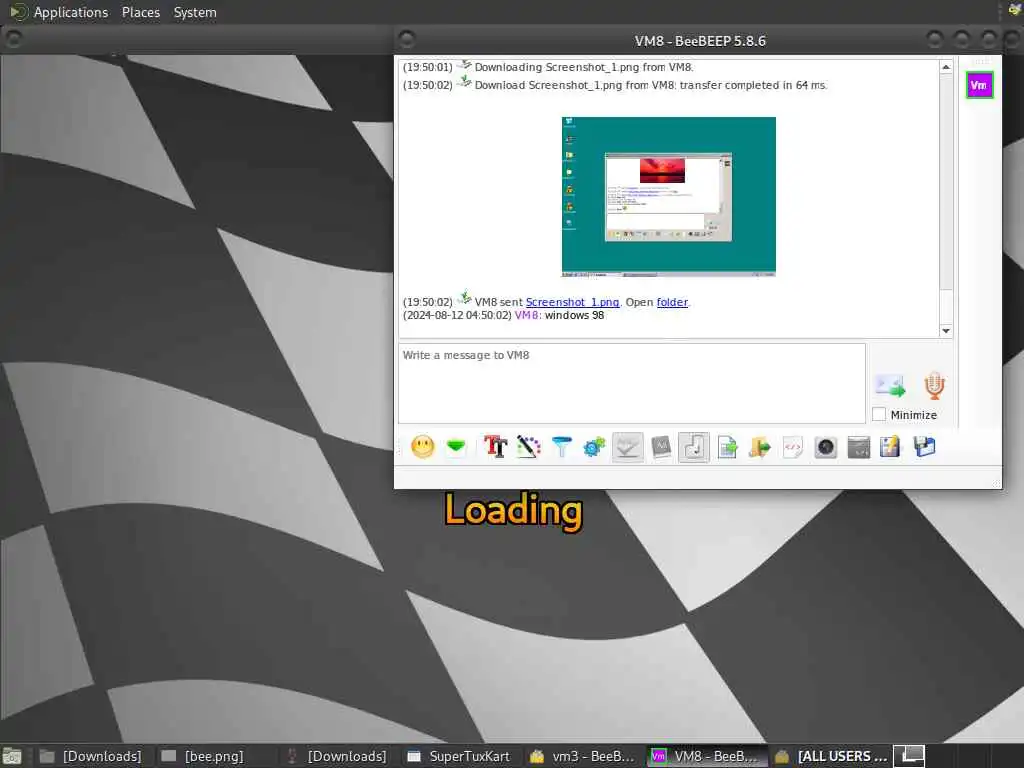The image size is (1024, 768).
Task: Click the round button left of the BeeBEEP title
Action: click(407, 39)
